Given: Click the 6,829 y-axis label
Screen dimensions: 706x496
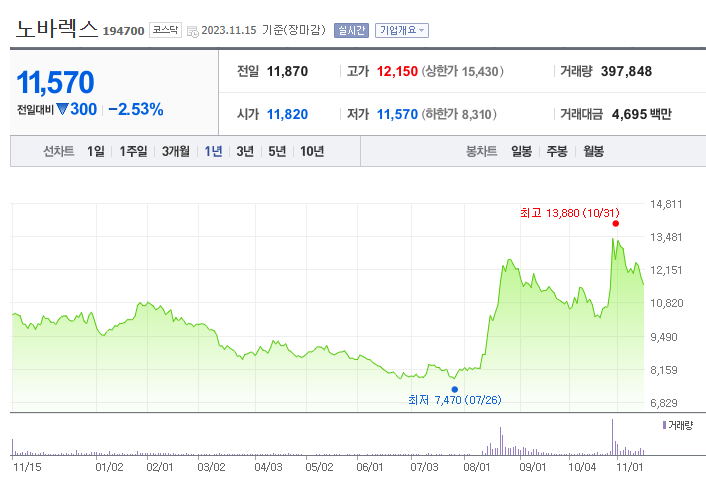Looking at the screenshot, I should (664, 403).
